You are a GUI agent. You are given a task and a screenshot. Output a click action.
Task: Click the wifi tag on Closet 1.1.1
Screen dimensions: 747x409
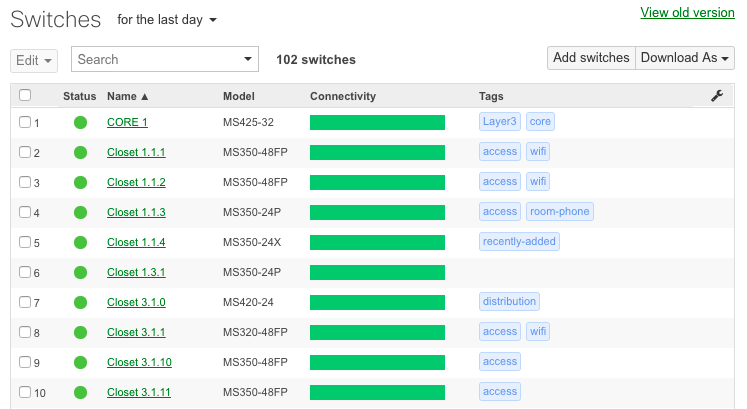(538, 151)
